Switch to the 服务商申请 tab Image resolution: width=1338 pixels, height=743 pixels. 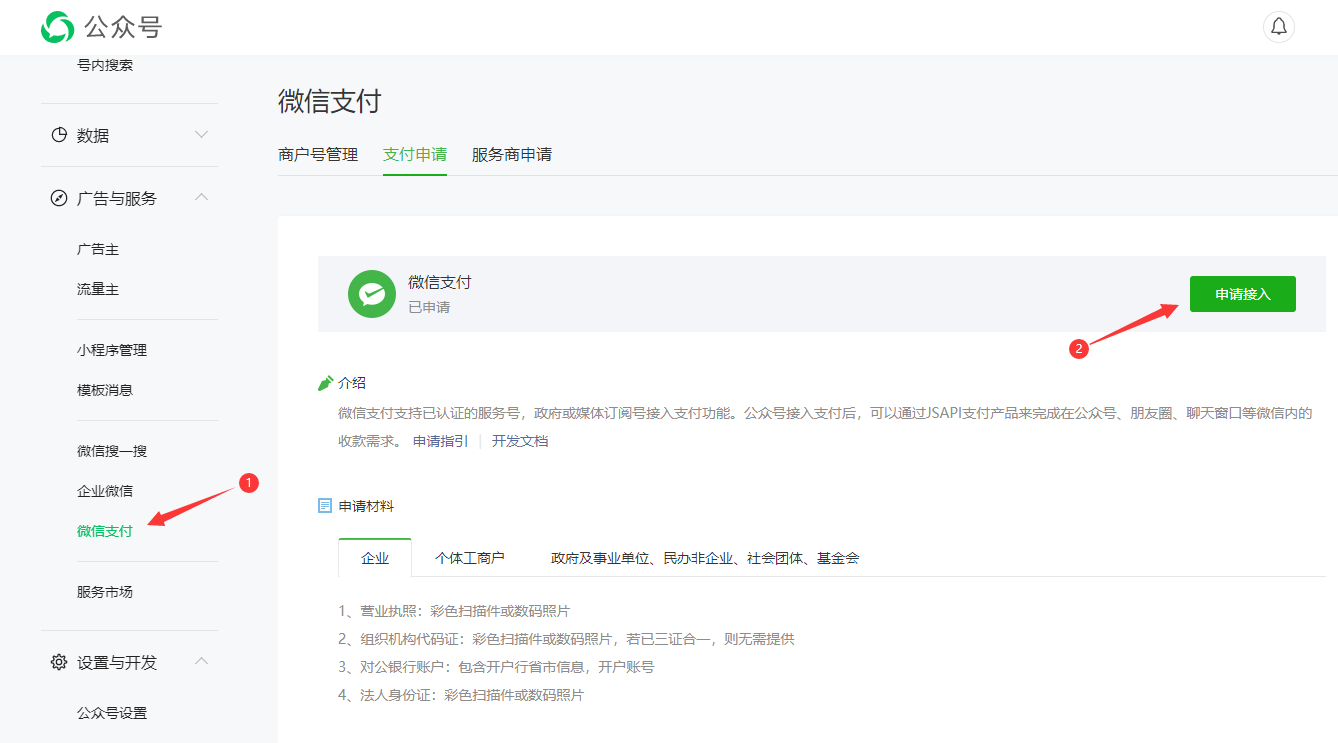[x=511, y=155]
